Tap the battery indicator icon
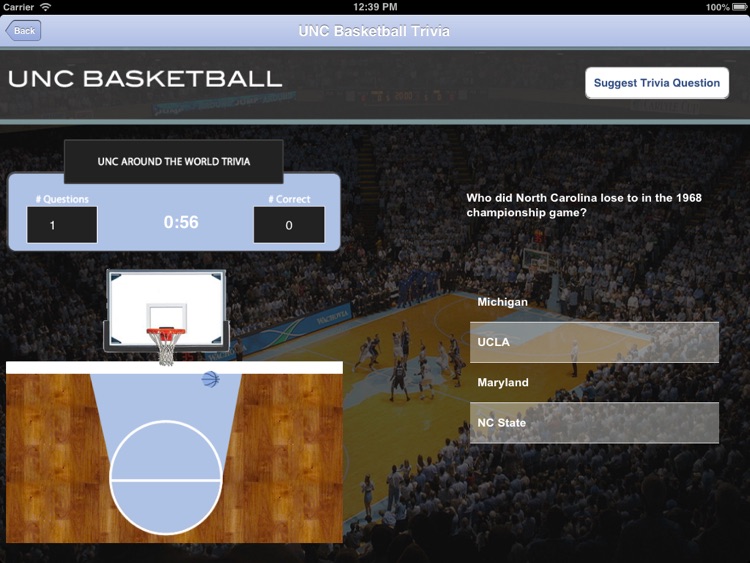The image size is (750, 563). [x=739, y=7]
